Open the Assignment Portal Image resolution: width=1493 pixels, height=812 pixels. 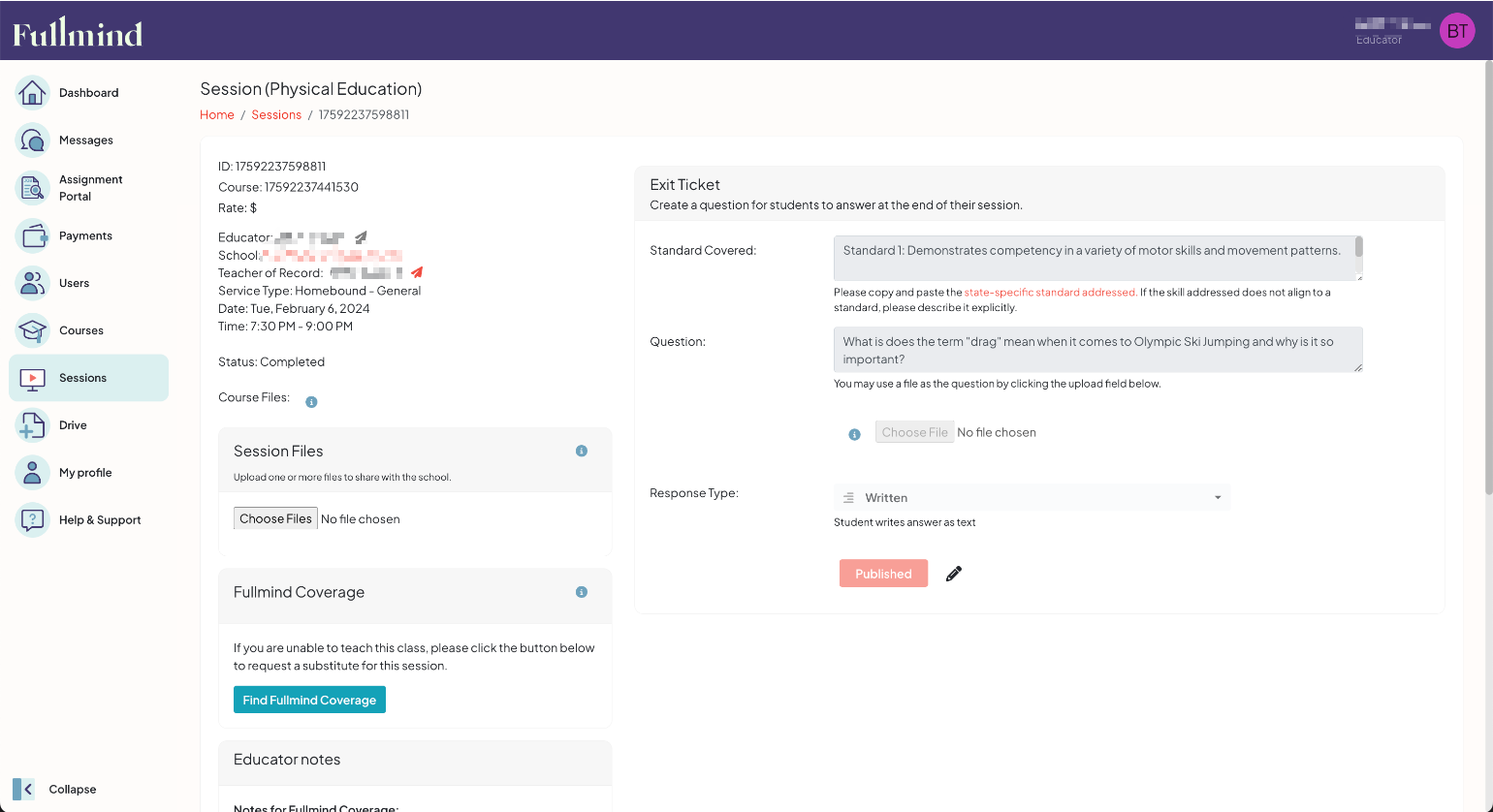[90, 188]
